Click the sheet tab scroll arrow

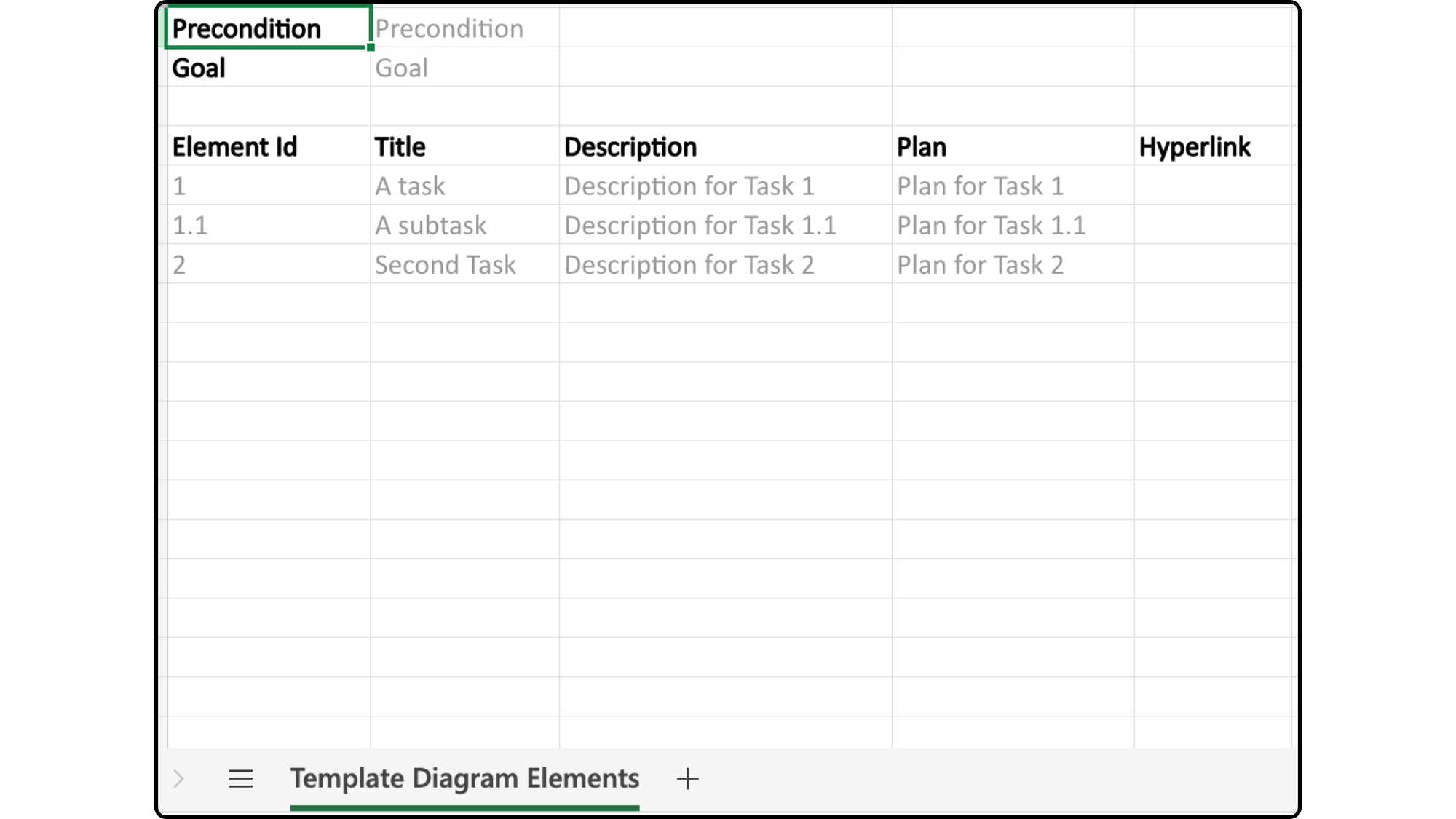(x=179, y=779)
